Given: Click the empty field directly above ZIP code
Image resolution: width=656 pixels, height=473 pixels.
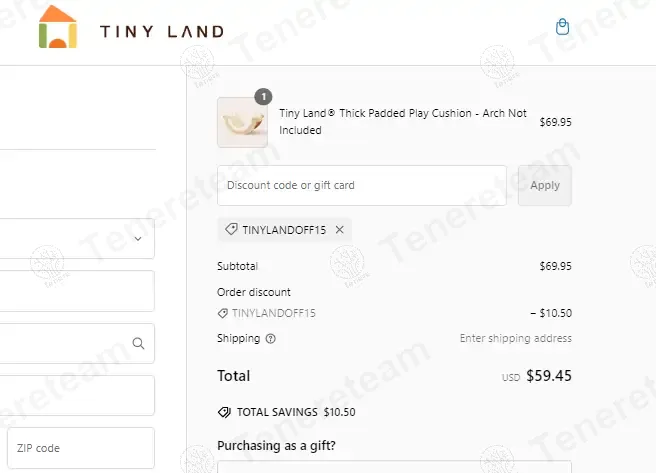Looking at the screenshot, I should 75,395.
